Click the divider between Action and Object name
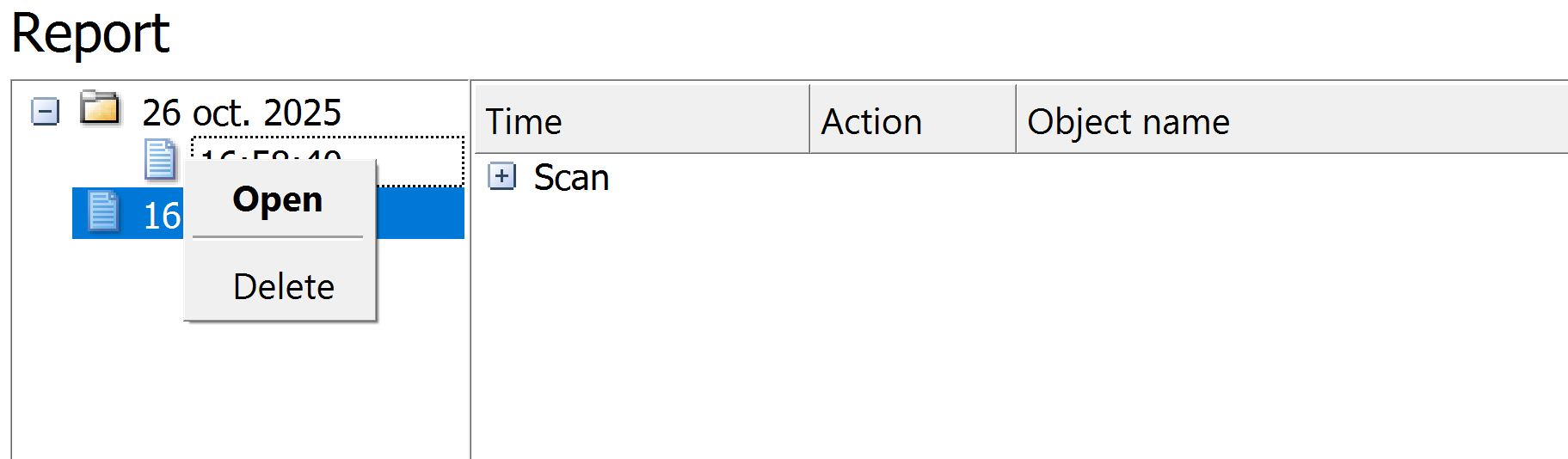The image size is (1568, 459). coord(1016,119)
